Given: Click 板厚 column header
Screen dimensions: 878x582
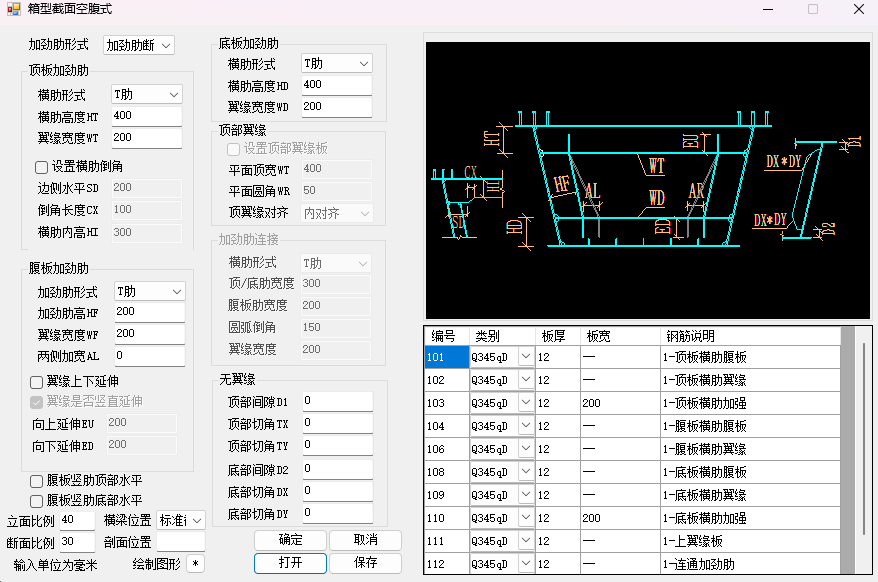Looking at the screenshot, I should [558, 336].
